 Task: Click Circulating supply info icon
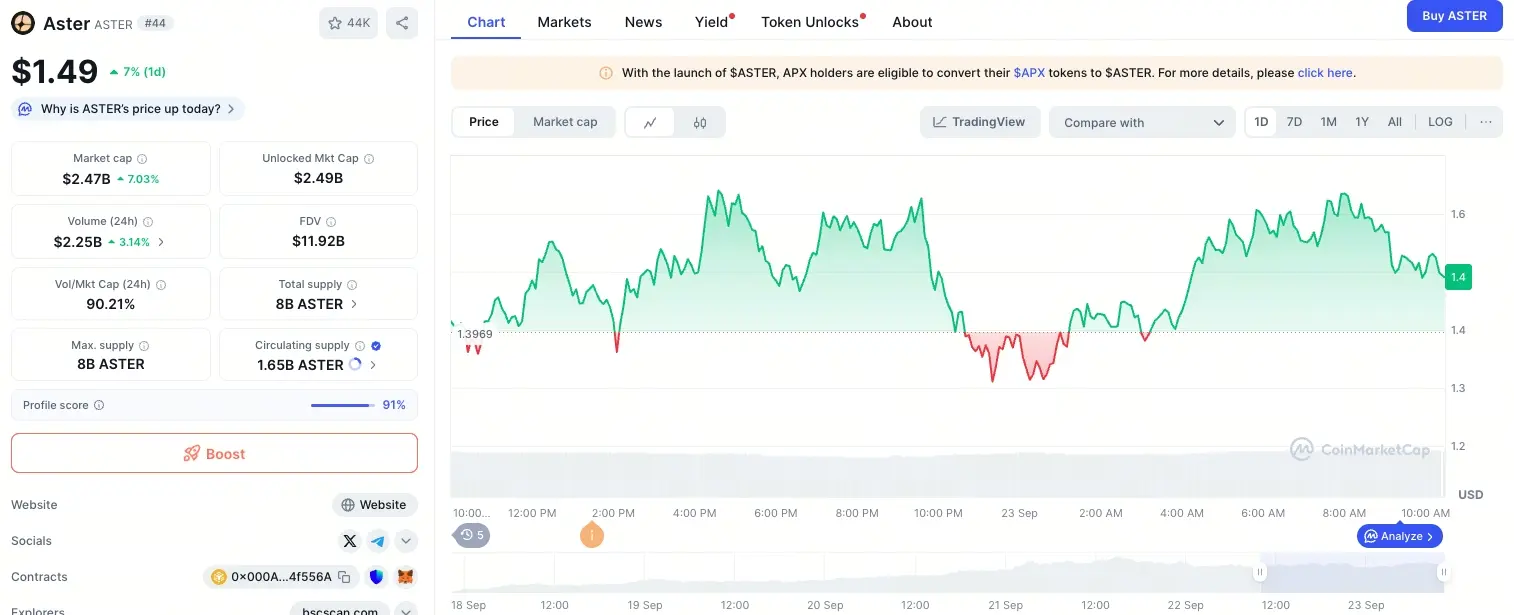point(360,346)
